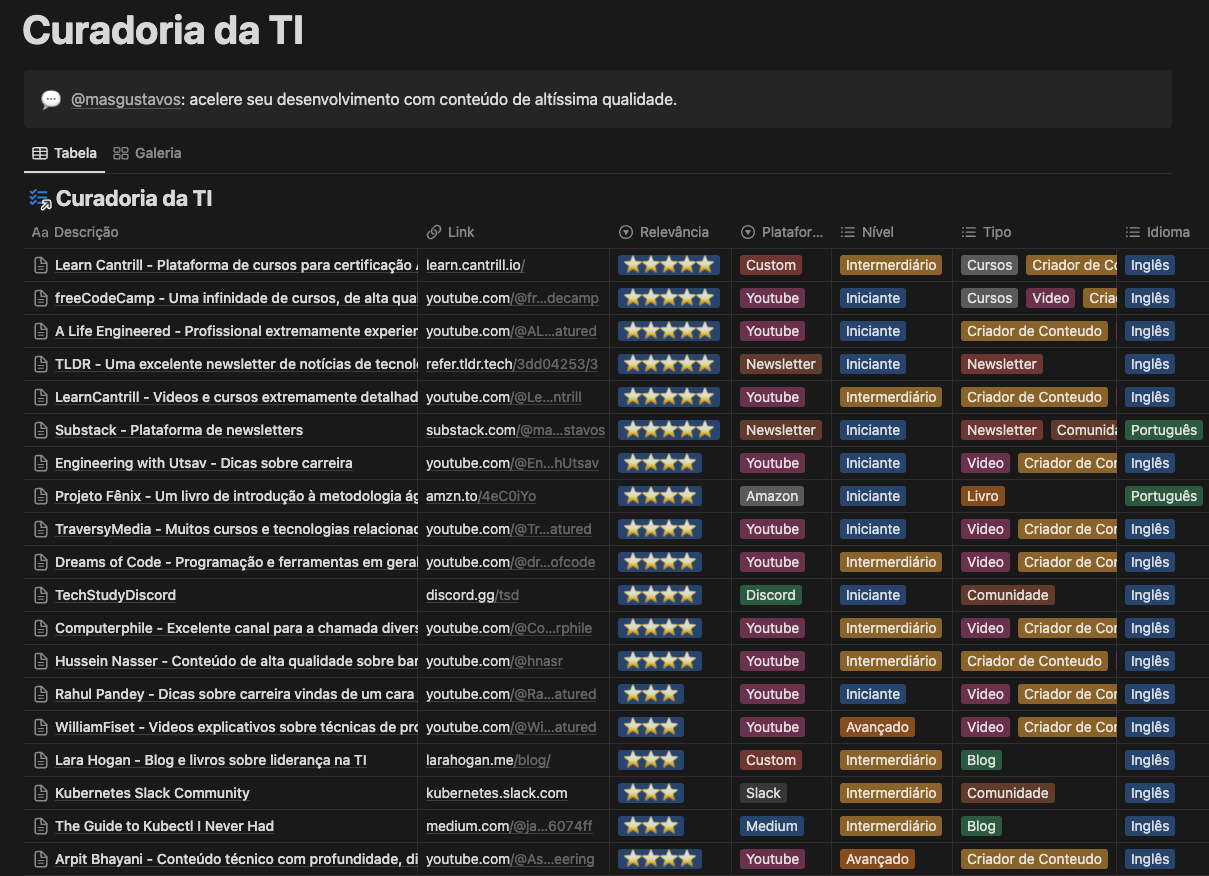Click the Avançado tag in WilliamFiset row
The height and width of the screenshot is (876, 1209).
[x=877, y=727]
